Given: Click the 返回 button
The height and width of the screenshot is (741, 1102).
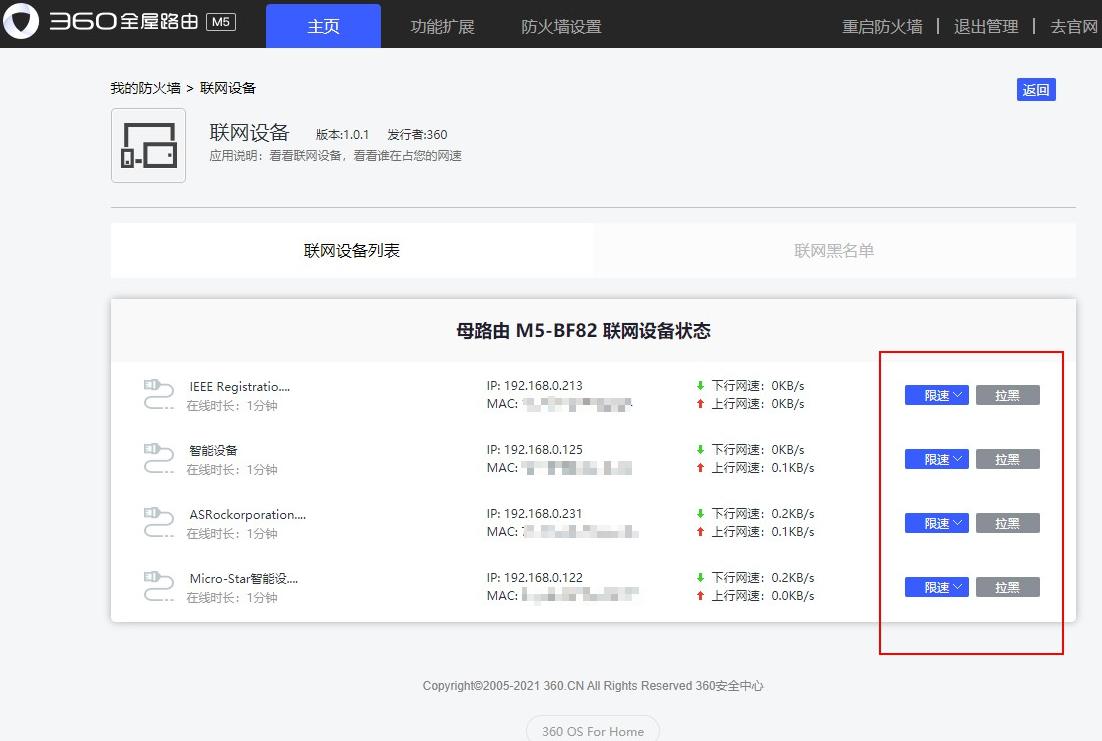Looking at the screenshot, I should (x=1036, y=89).
